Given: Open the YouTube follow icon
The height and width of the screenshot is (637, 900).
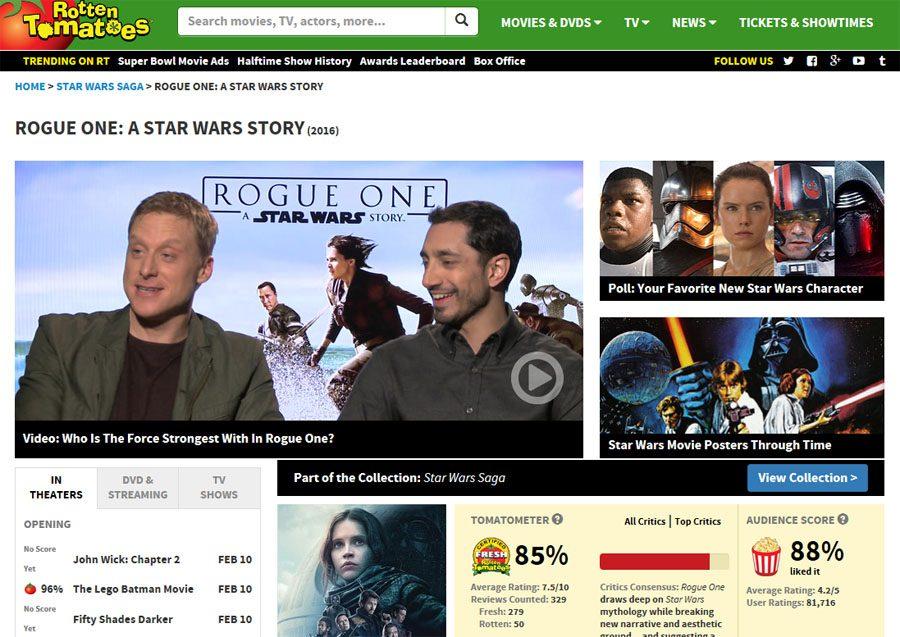Looking at the screenshot, I should [x=859, y=61].
